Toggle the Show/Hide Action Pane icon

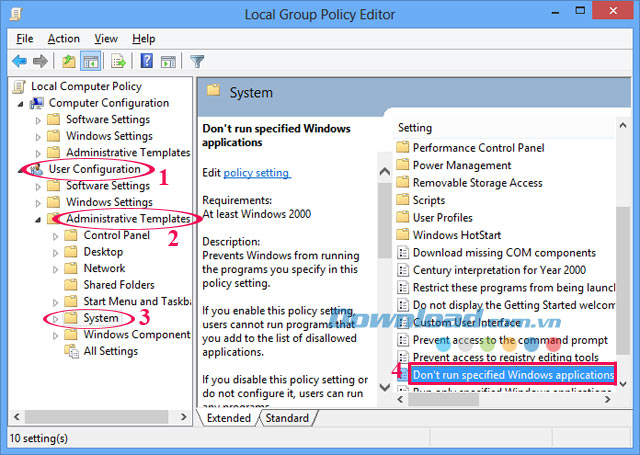(166, 61)
